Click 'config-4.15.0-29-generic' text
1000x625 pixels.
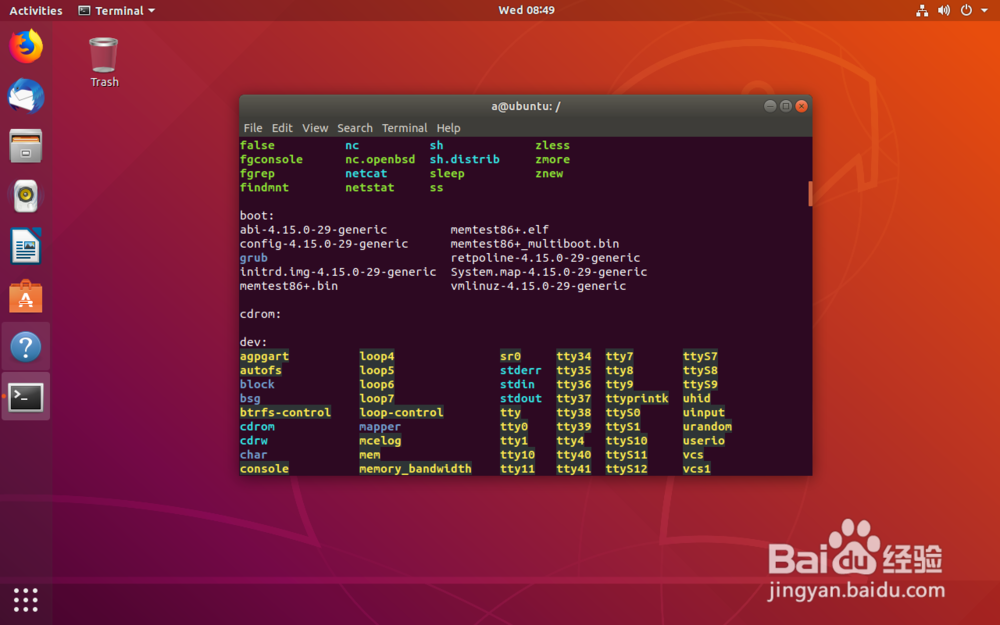click(324, 244)
